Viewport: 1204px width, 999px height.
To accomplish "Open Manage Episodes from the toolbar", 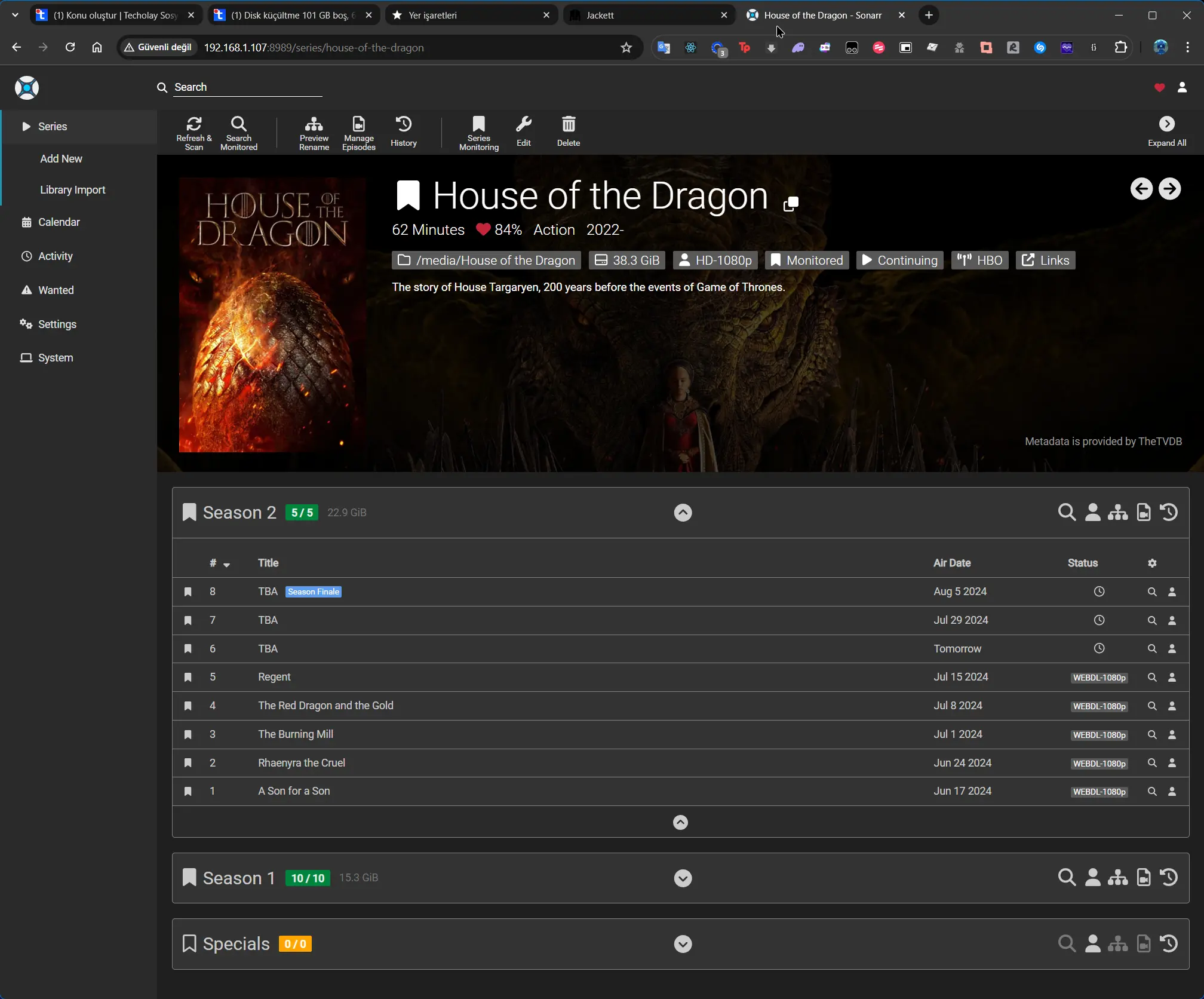I will (359, 133).
